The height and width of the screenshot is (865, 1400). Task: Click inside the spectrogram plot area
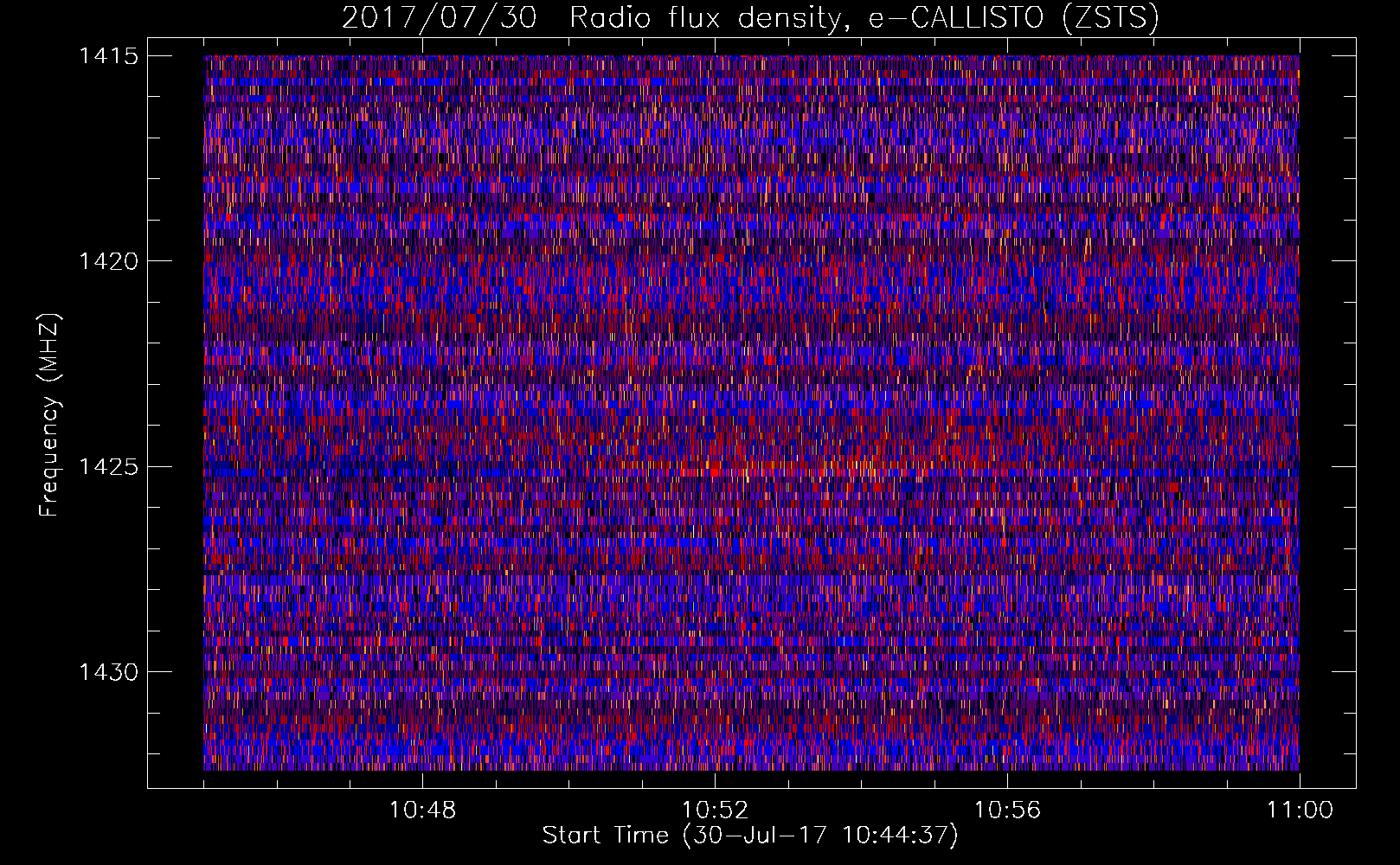[751, 413]
